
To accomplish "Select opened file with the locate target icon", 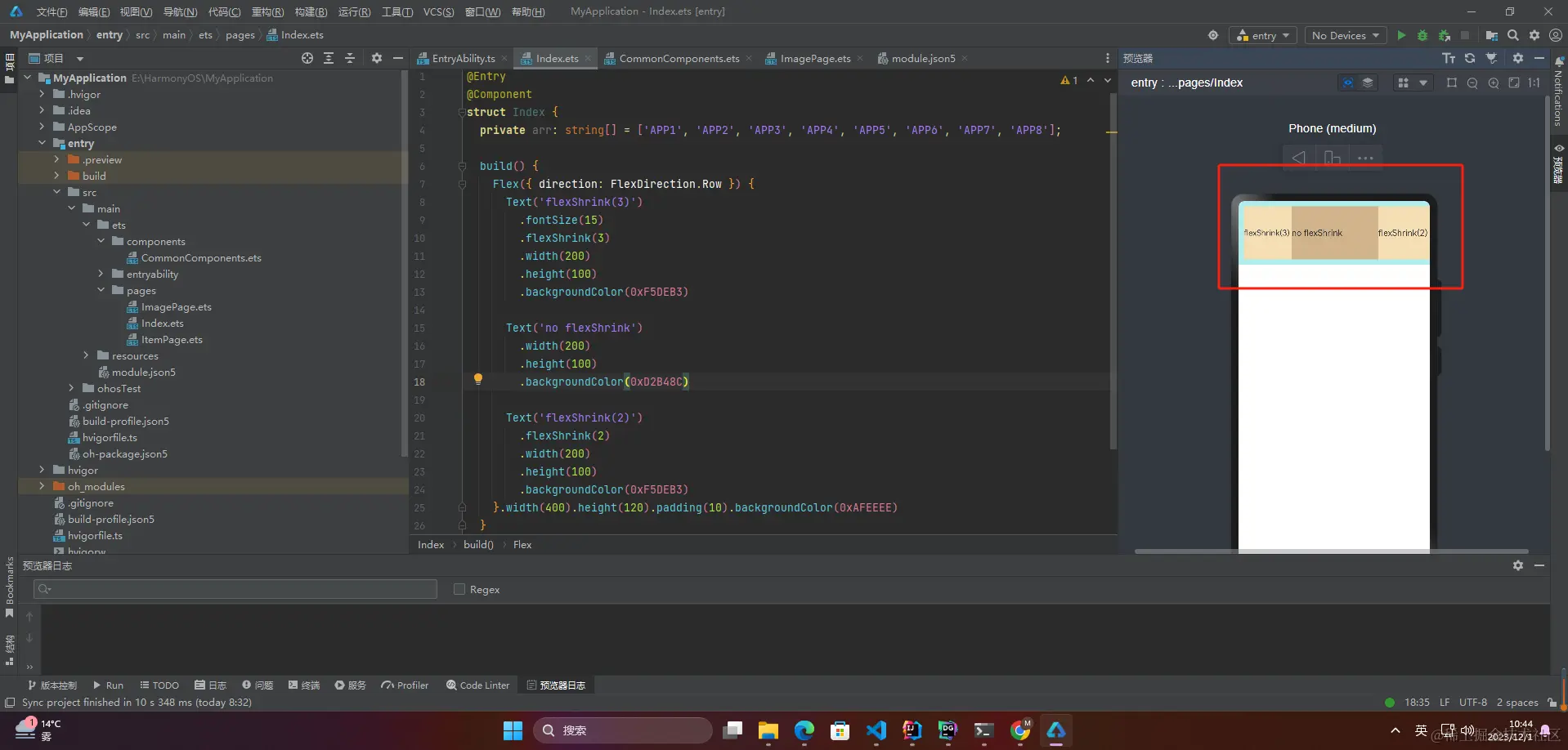I will coord(307,58).
